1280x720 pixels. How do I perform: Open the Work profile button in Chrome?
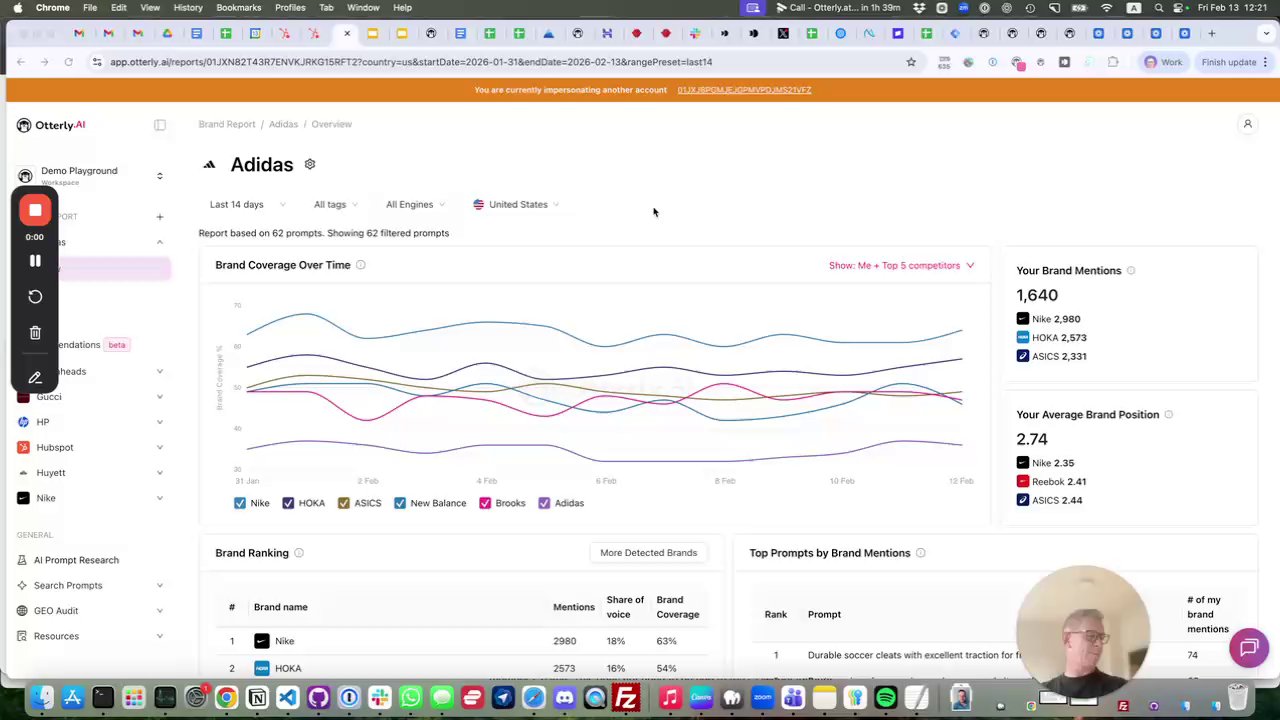[1163, 62]
